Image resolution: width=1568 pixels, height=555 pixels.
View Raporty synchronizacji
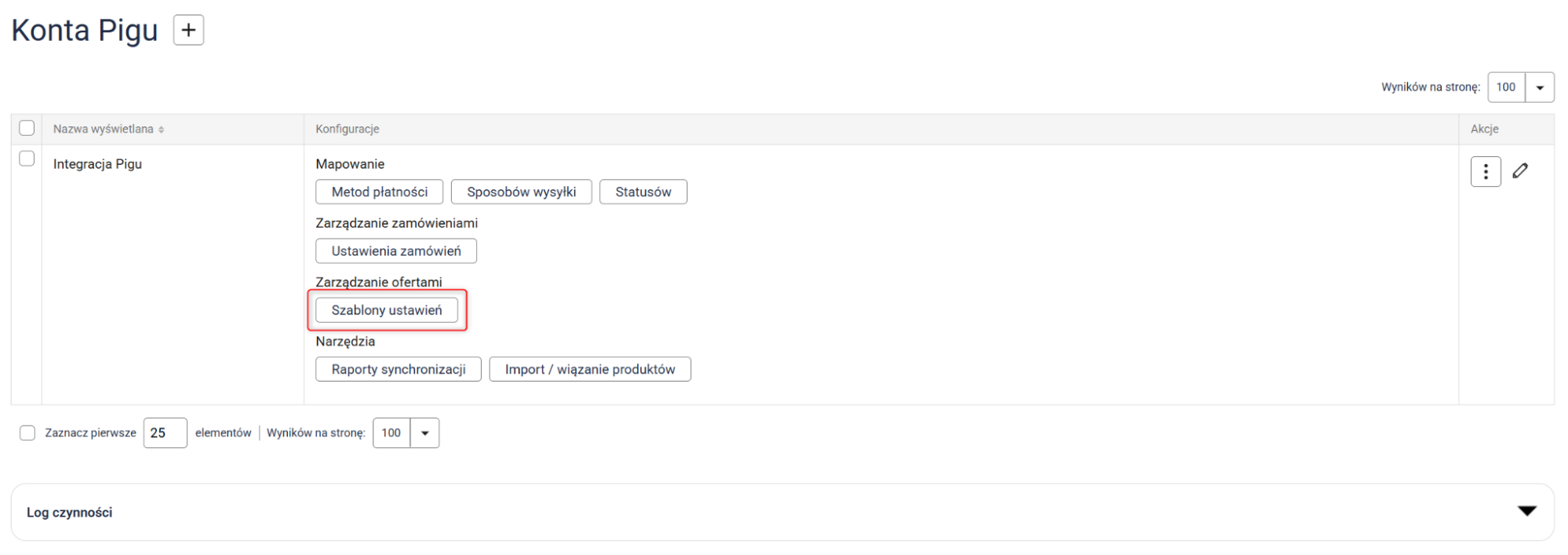tap(398, 370)
